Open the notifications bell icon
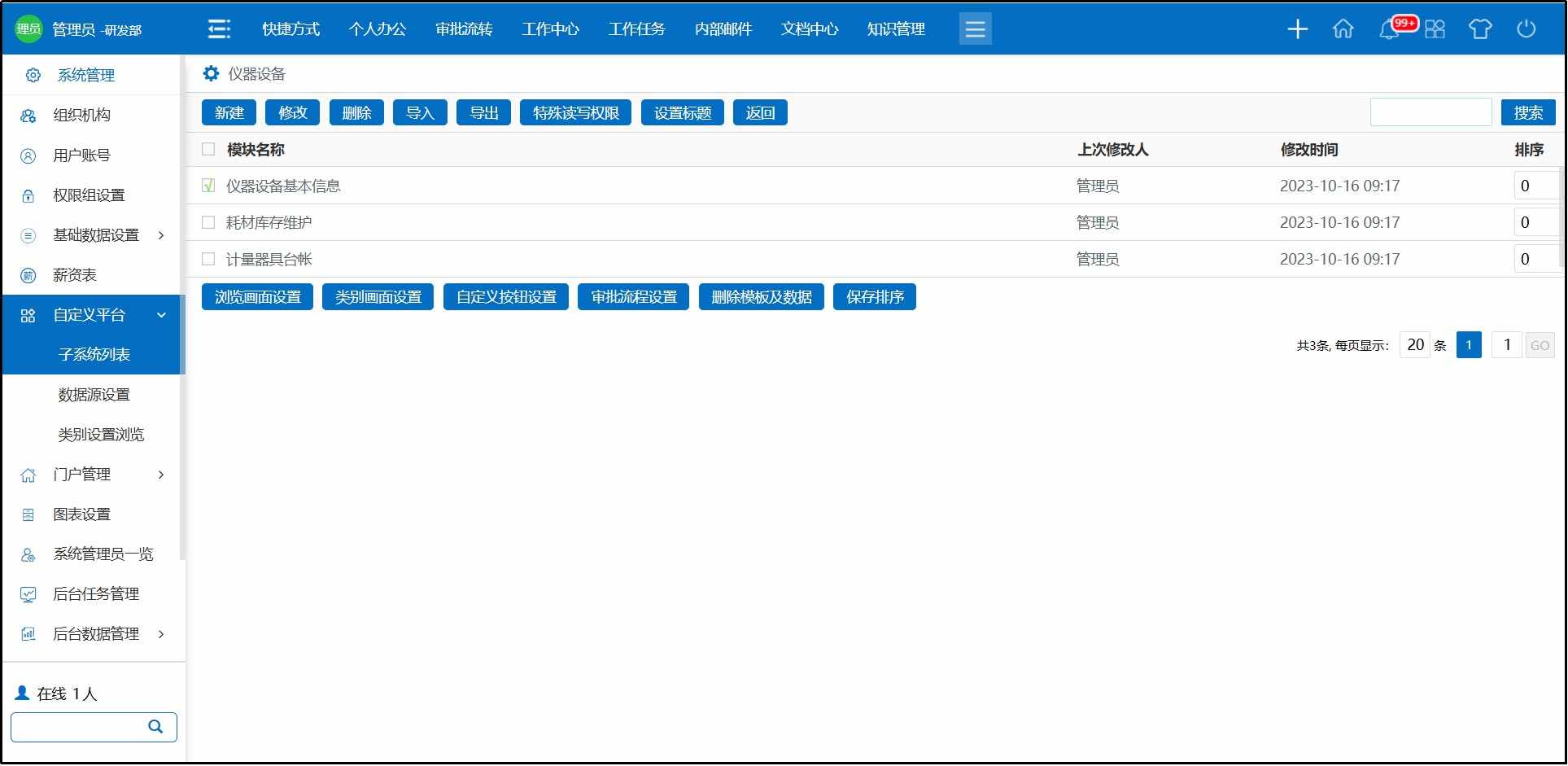 click(1389, 30)
